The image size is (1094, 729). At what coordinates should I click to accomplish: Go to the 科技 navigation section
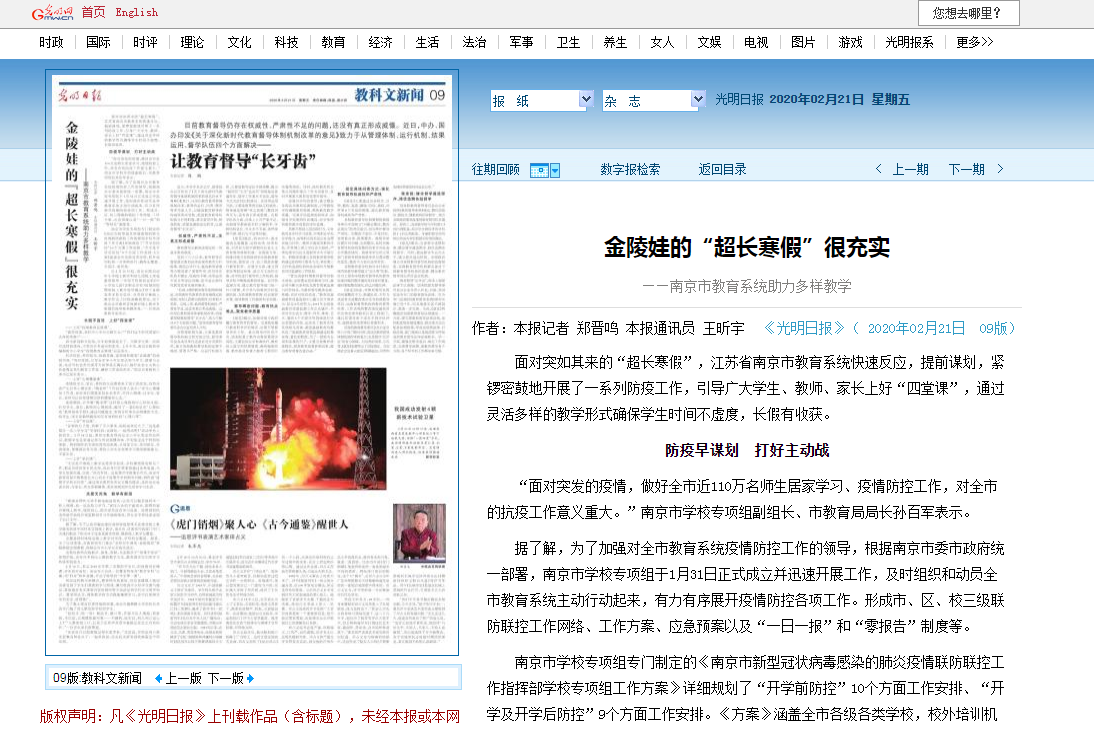click(x=286, y=42)
